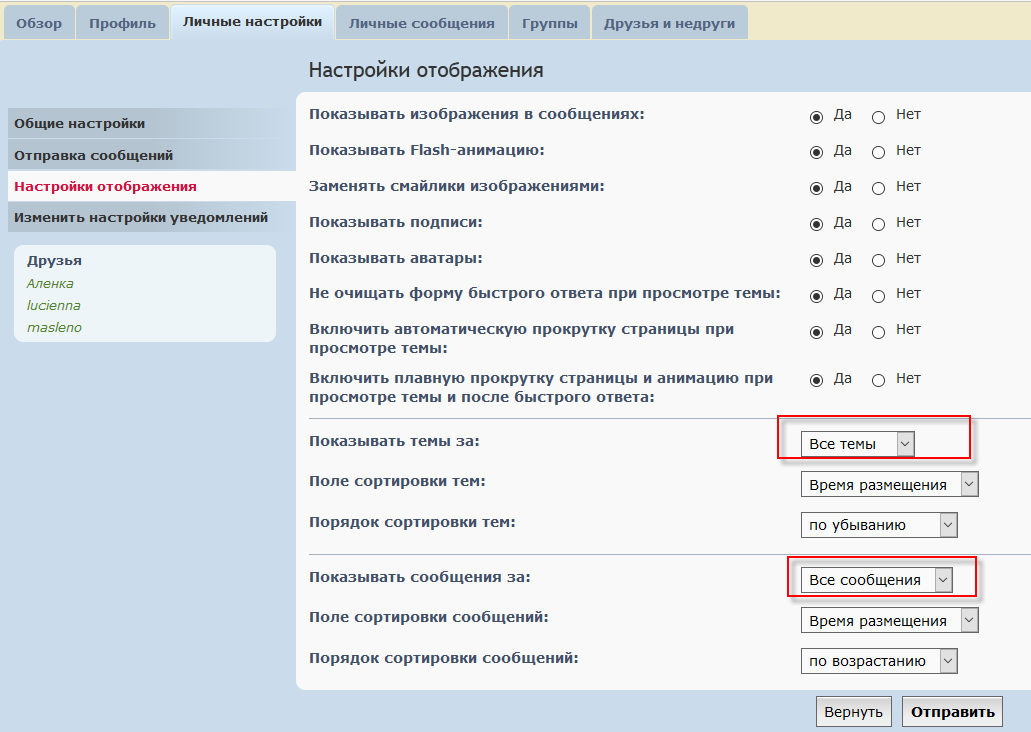Select 'Нет' for Flash animation display
The height and width of the screenshot is (732, 1031).
(879, 153)
